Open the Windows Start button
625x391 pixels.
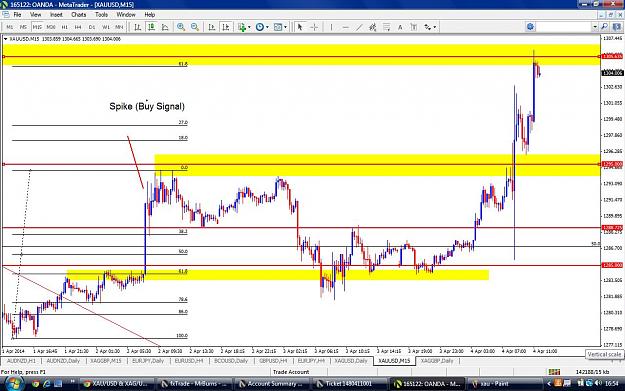coord(14,383)
